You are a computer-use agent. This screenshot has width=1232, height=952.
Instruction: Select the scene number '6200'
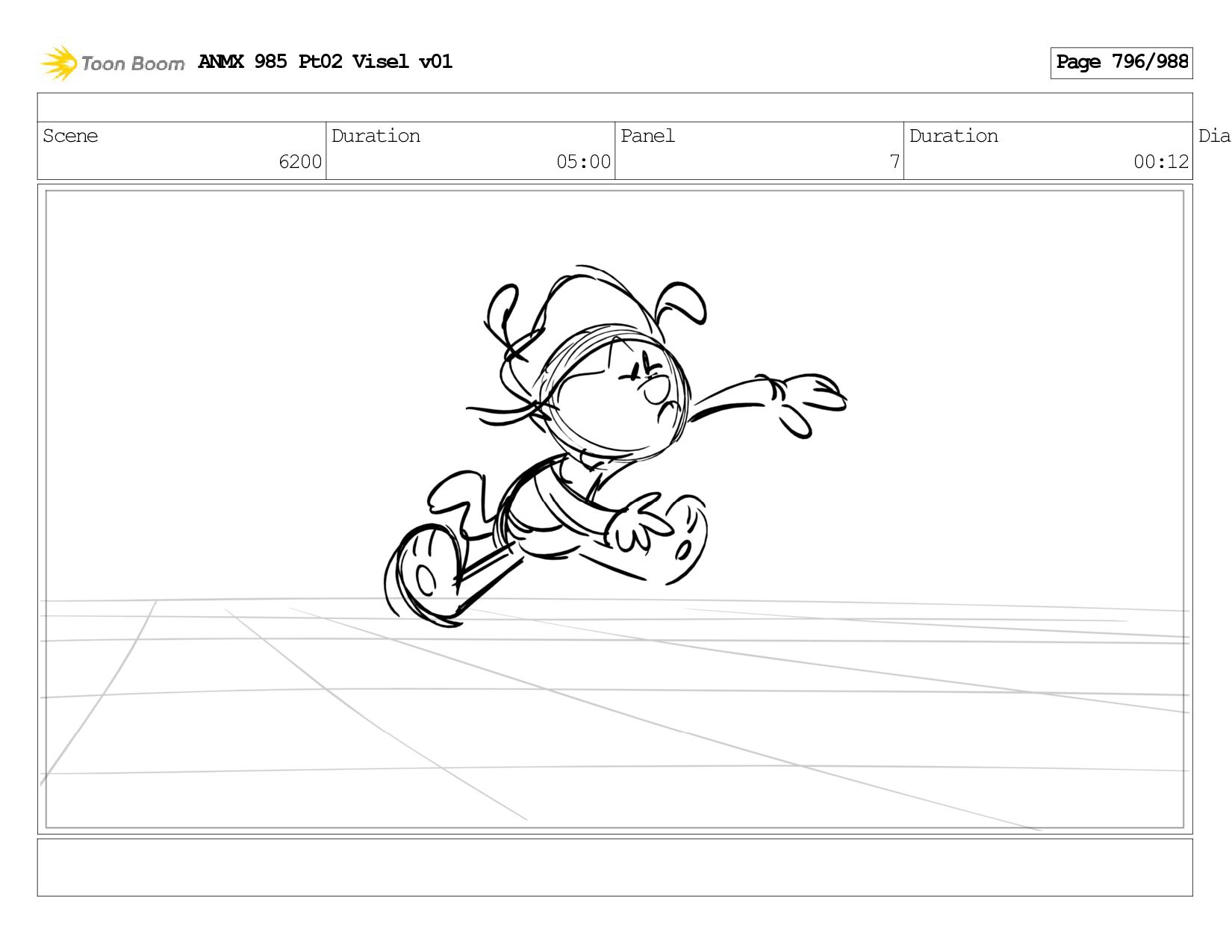300,162
